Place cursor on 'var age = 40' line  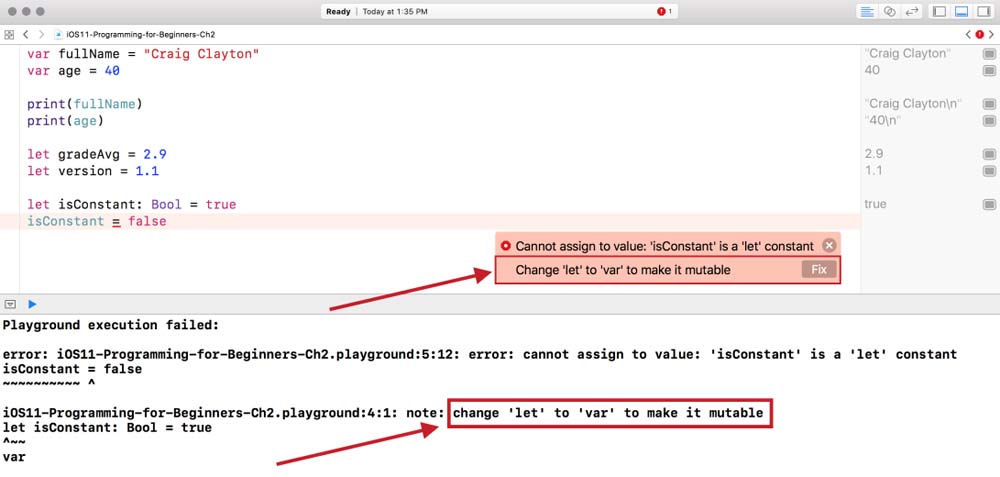pyautogui.click(x=73, y=71)
